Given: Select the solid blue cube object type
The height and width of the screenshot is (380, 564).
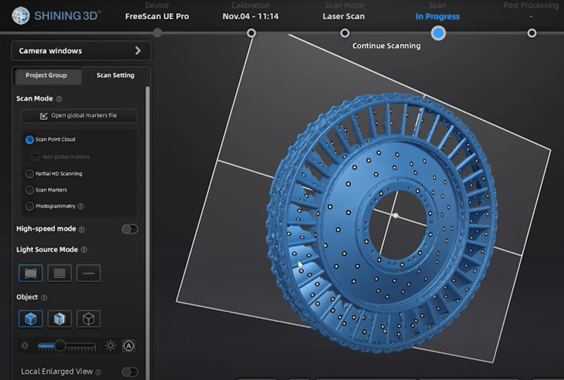Looking at the screenshot, I should coord(31,318).
